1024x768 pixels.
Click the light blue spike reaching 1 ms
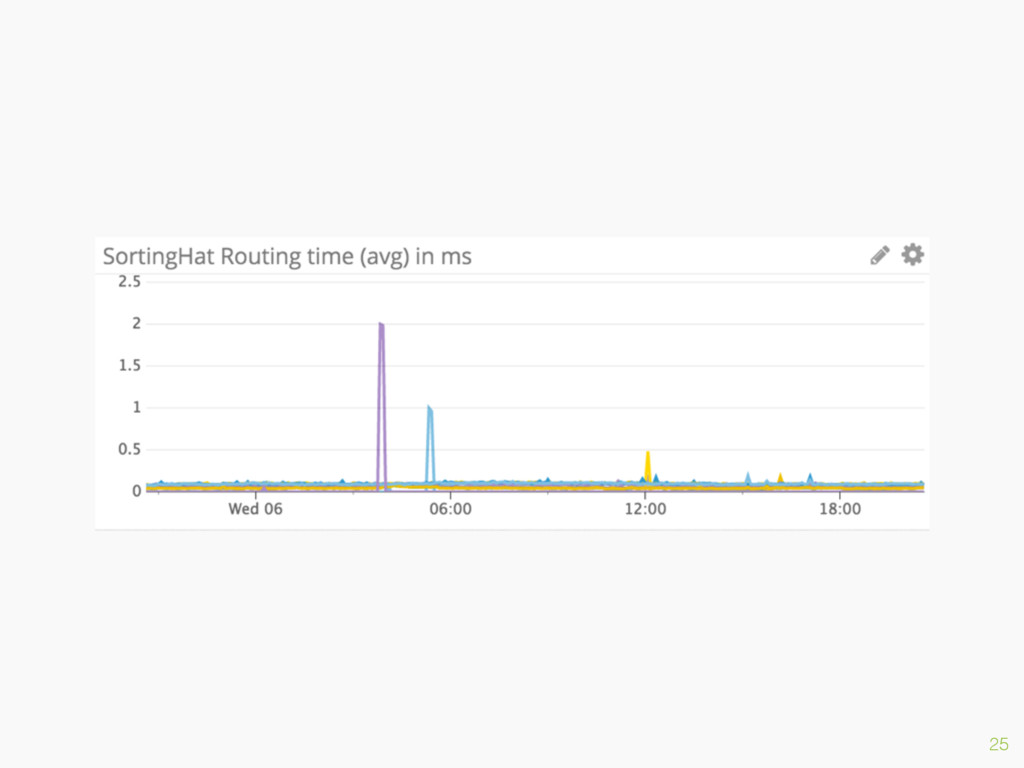[x=430, y=410]
